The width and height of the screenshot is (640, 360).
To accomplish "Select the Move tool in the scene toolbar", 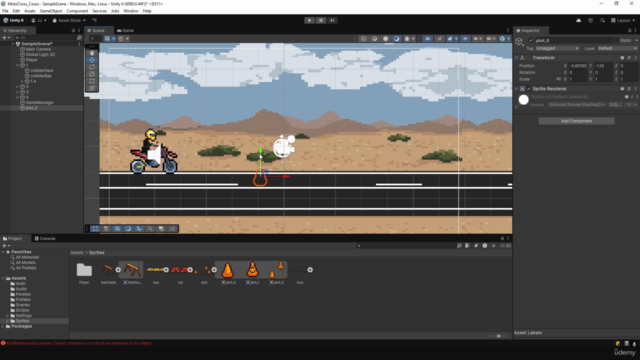I will tap(92, 60).
